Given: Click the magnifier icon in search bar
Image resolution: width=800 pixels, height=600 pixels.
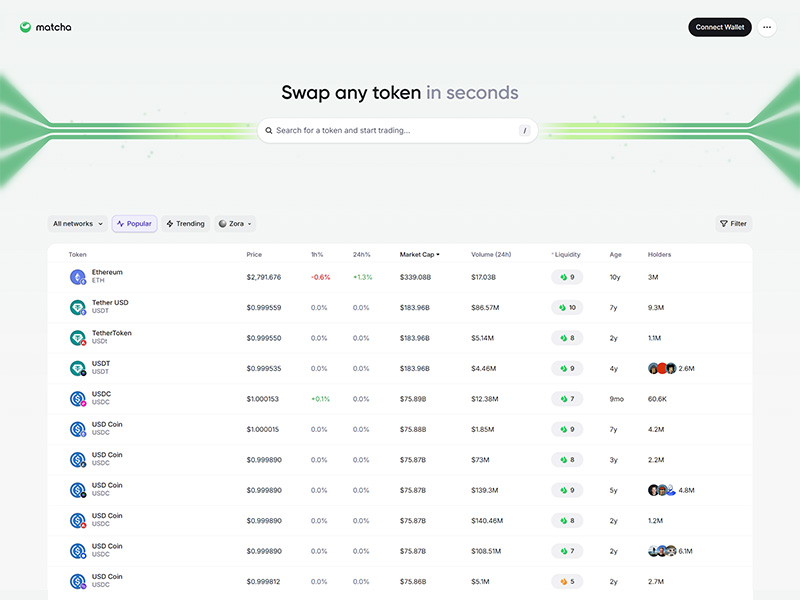Looking at the screenshot, I should point(269,131).
